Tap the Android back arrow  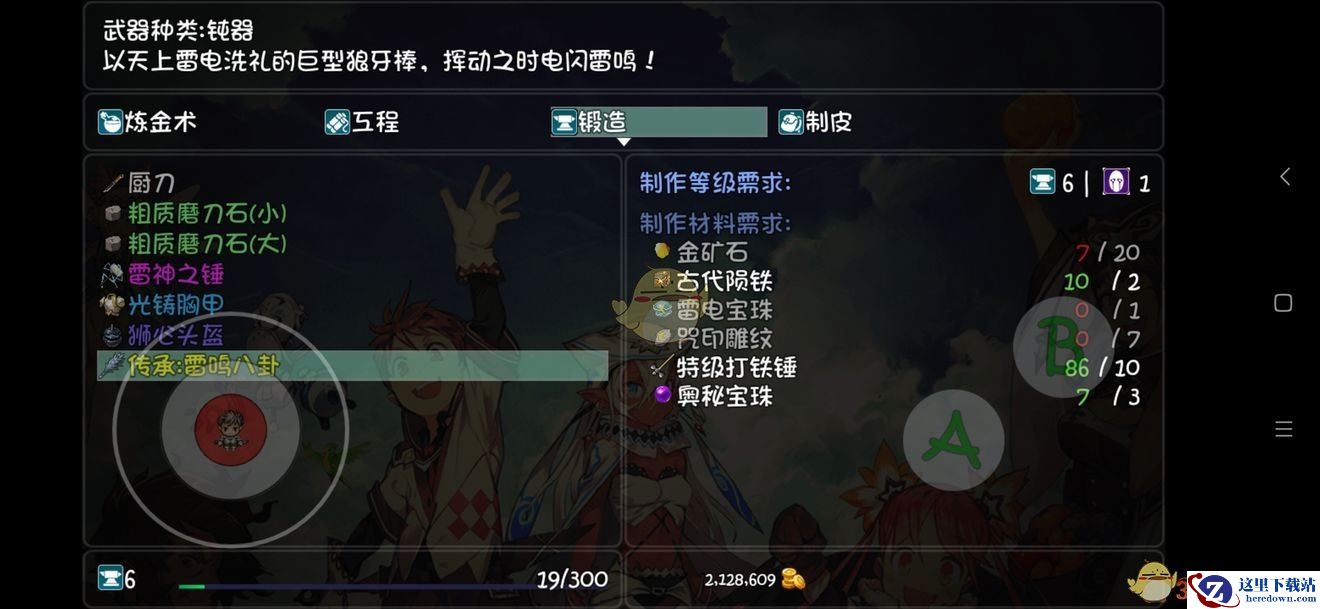click(x=1284, y=177)
